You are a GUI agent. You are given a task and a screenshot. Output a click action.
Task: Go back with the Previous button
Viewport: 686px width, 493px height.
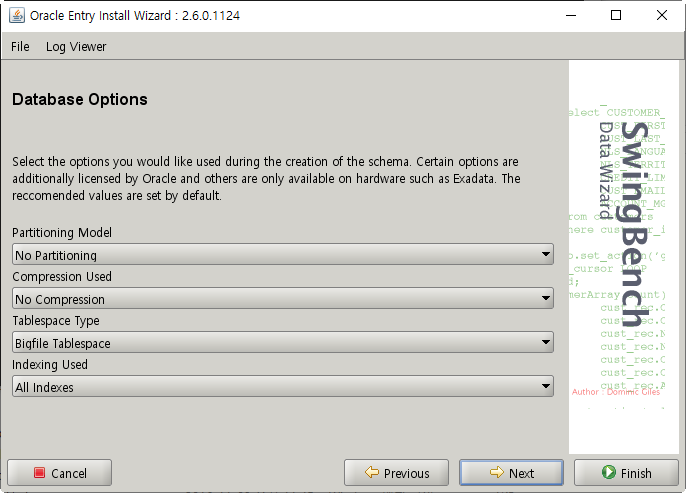[x=396, y=472]
